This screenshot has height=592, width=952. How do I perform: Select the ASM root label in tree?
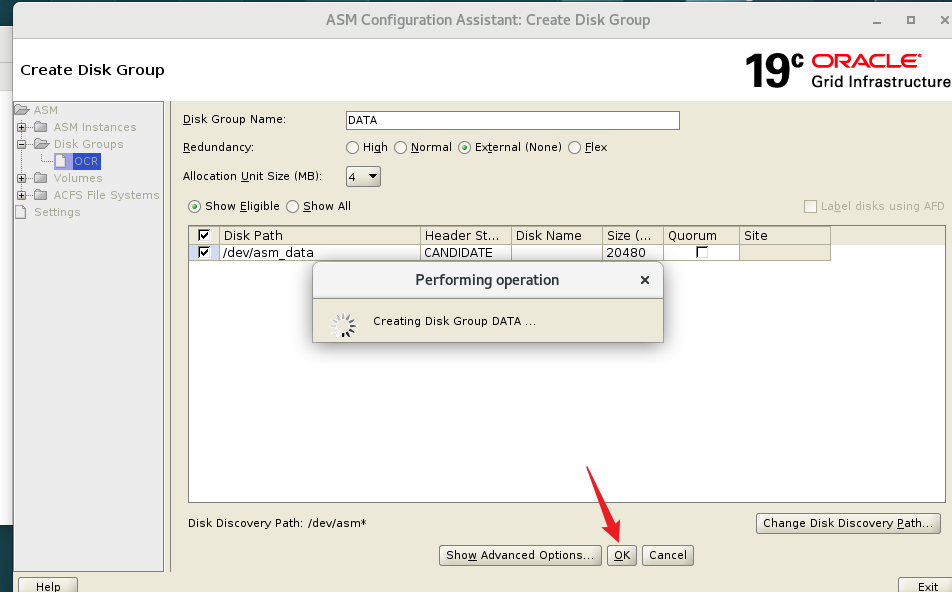pyautogui.click(x=46, y=110)
